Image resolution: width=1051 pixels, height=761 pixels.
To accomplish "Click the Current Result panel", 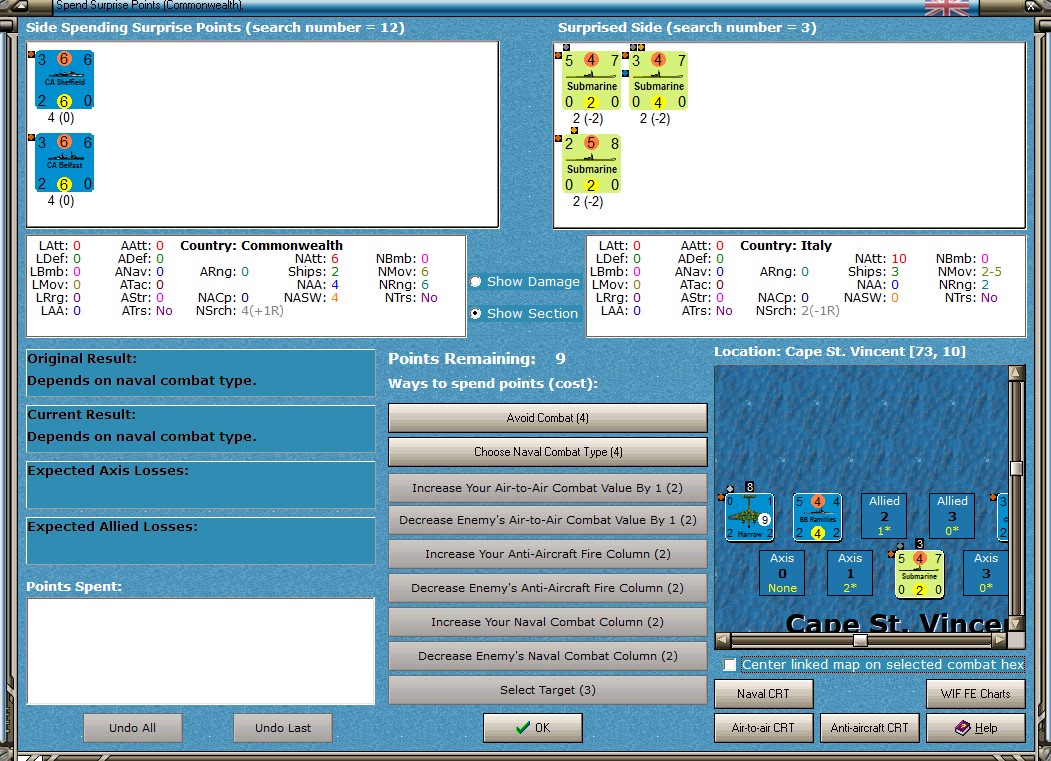I will 200,428.
